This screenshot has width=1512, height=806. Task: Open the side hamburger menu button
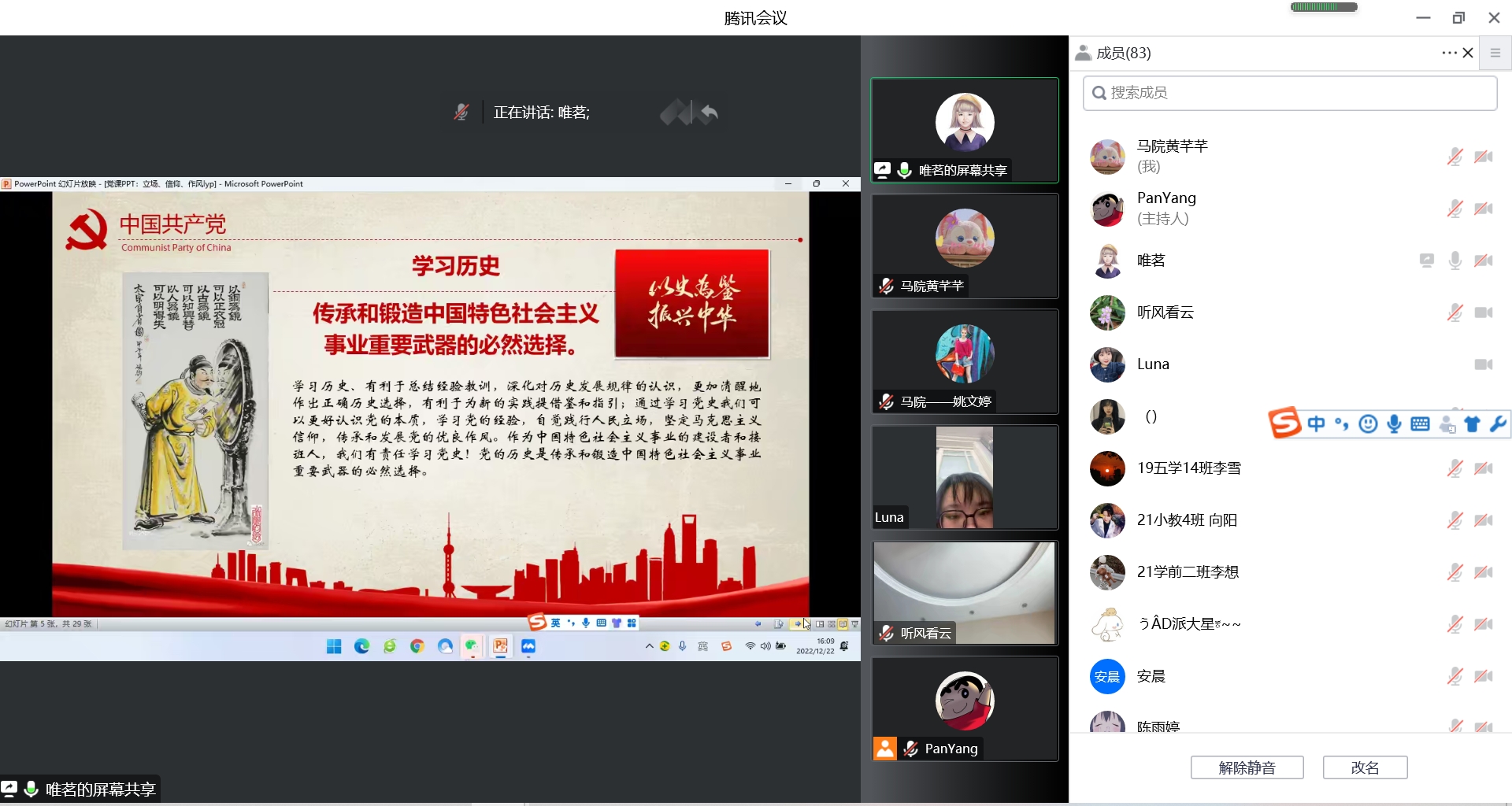[1495, 53]
